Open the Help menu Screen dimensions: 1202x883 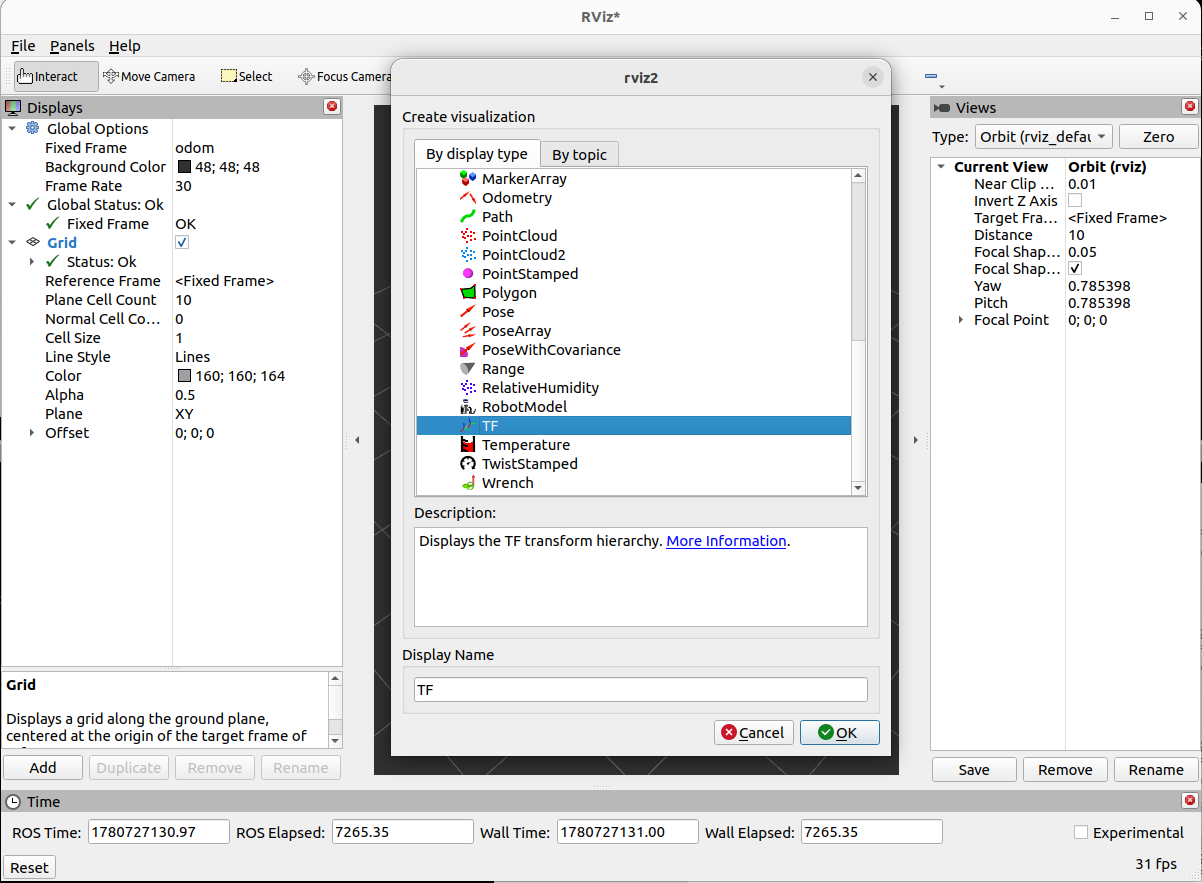coord(125,46)
